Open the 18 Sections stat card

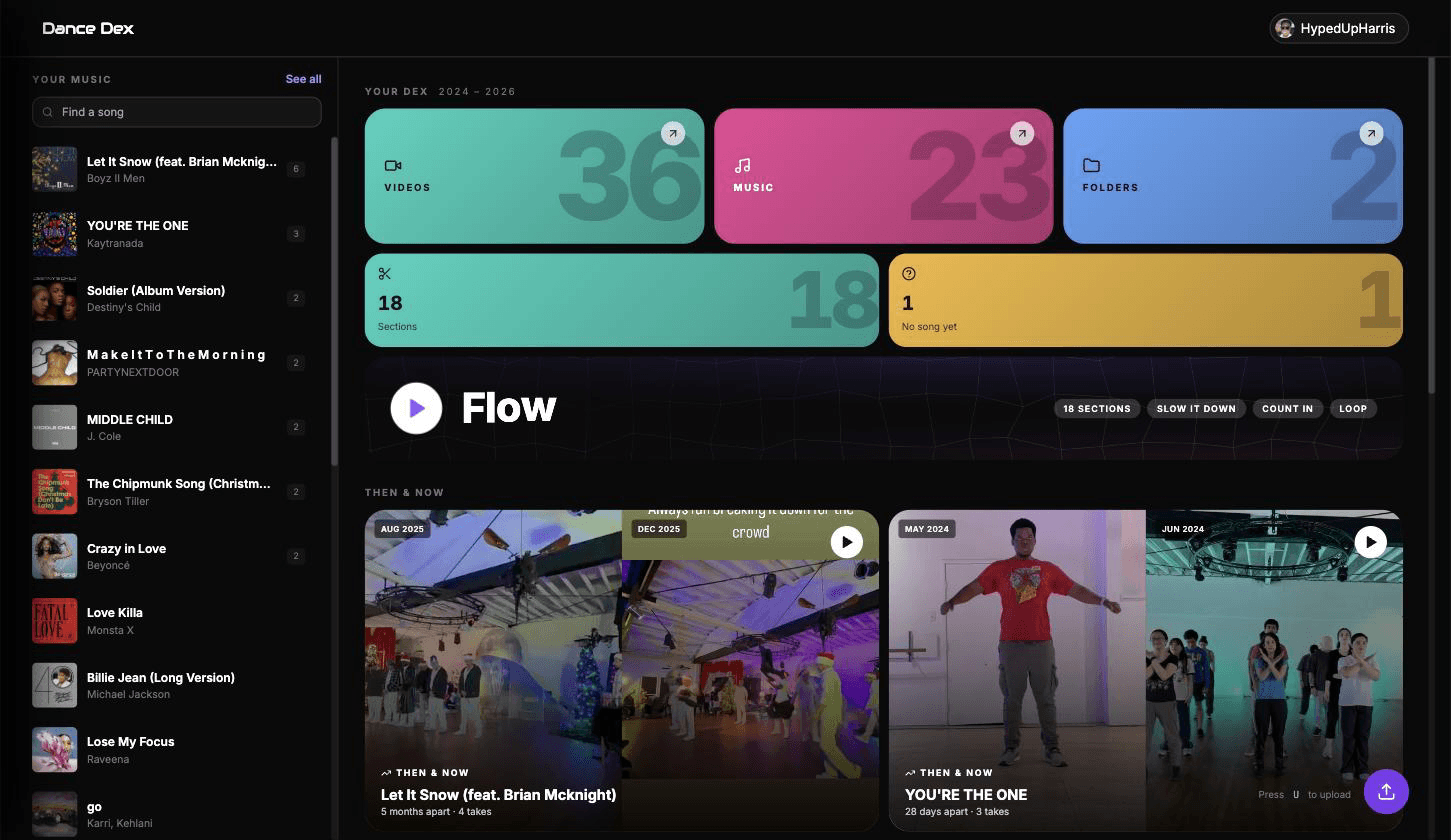(622, 300)
